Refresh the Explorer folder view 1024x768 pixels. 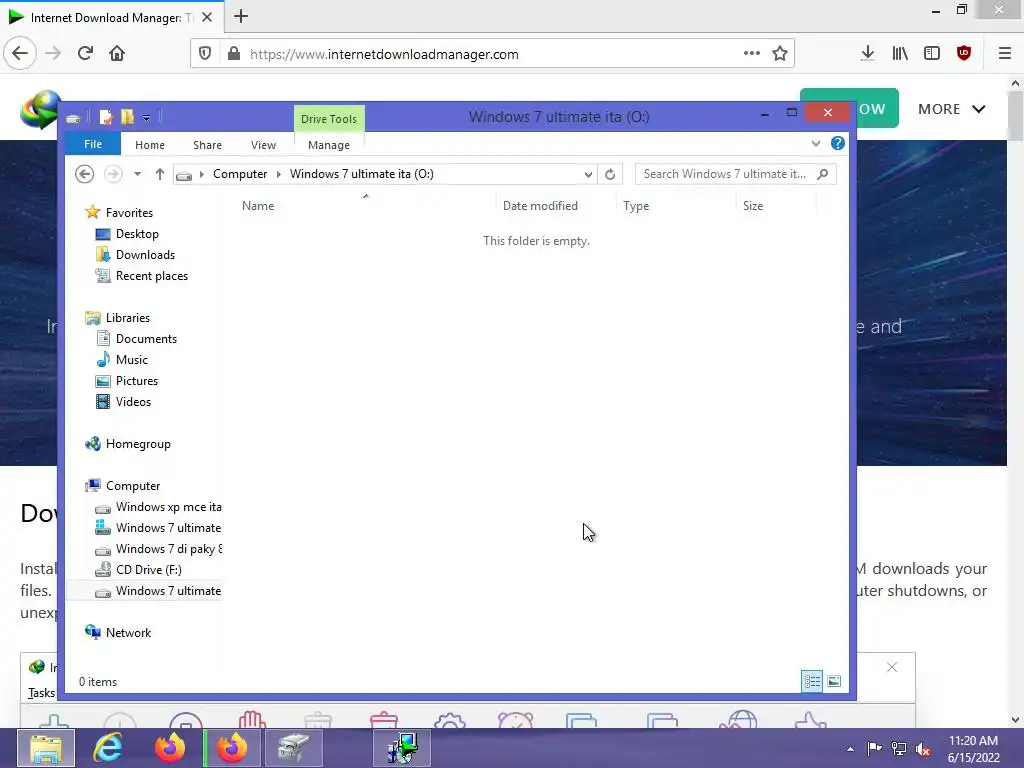pyautogui.click(x=610, y=174)
